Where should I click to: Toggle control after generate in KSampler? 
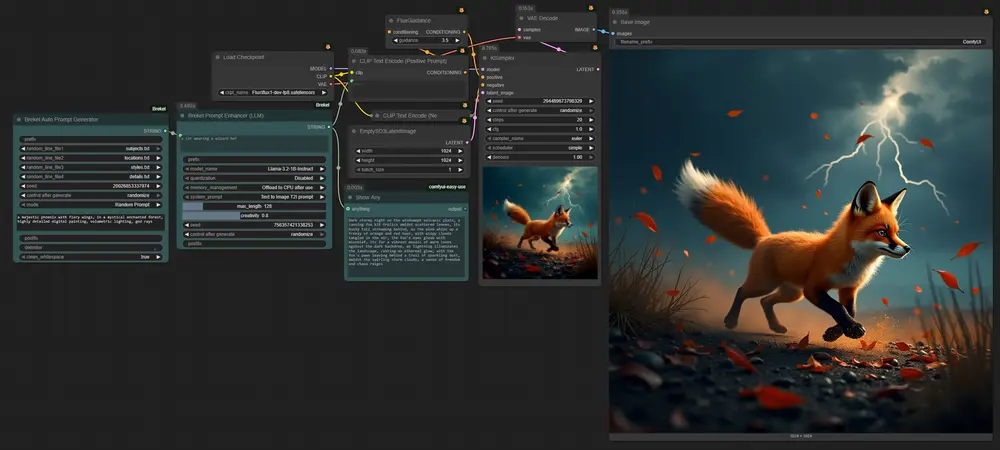click(x=539, y=110)
